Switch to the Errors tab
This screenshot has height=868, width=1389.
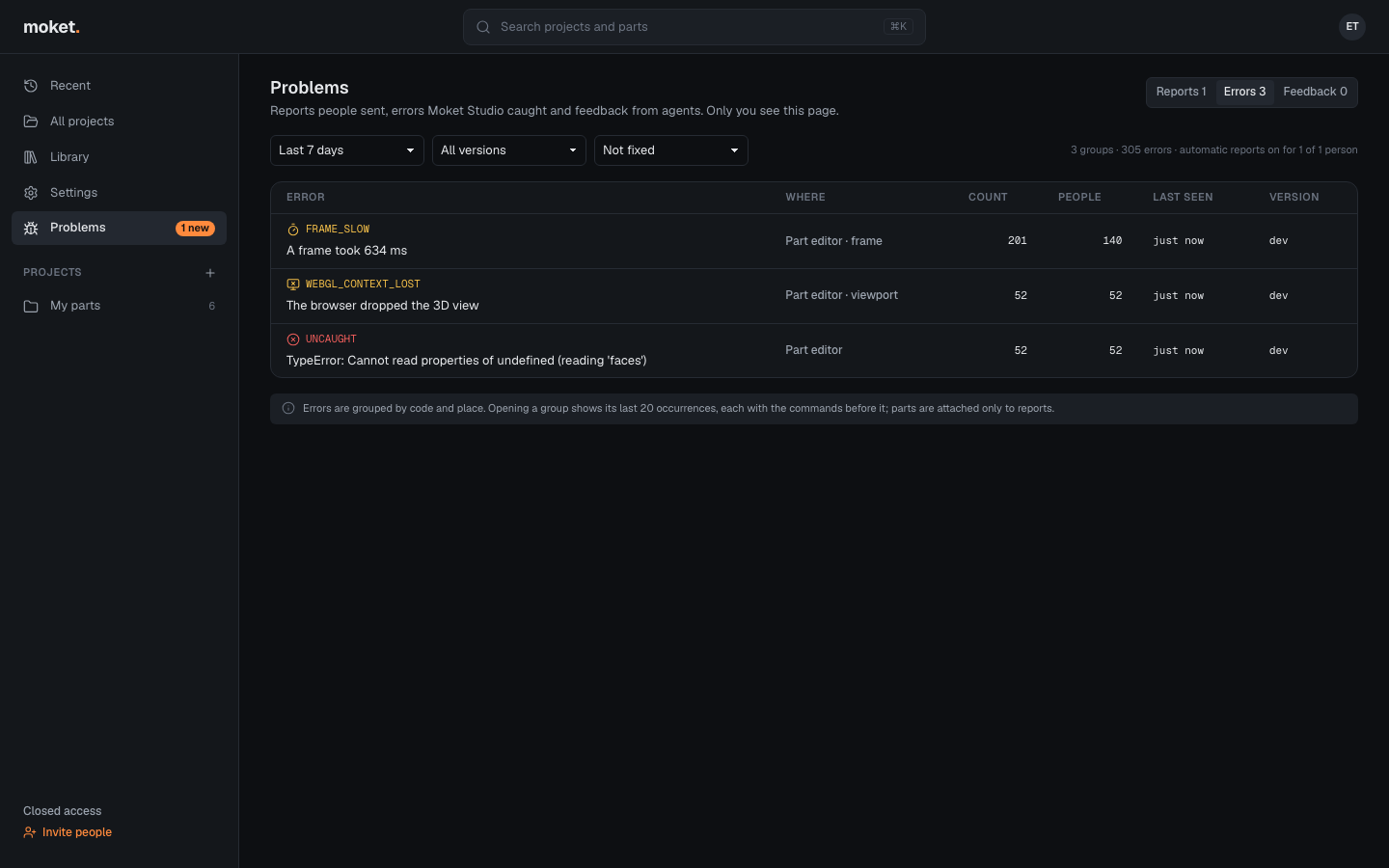(1244, 92)
